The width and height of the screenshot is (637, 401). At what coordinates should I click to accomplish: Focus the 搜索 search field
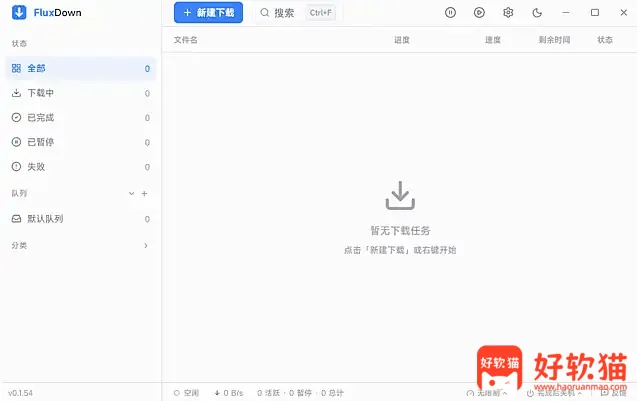[x=297, y=13]
